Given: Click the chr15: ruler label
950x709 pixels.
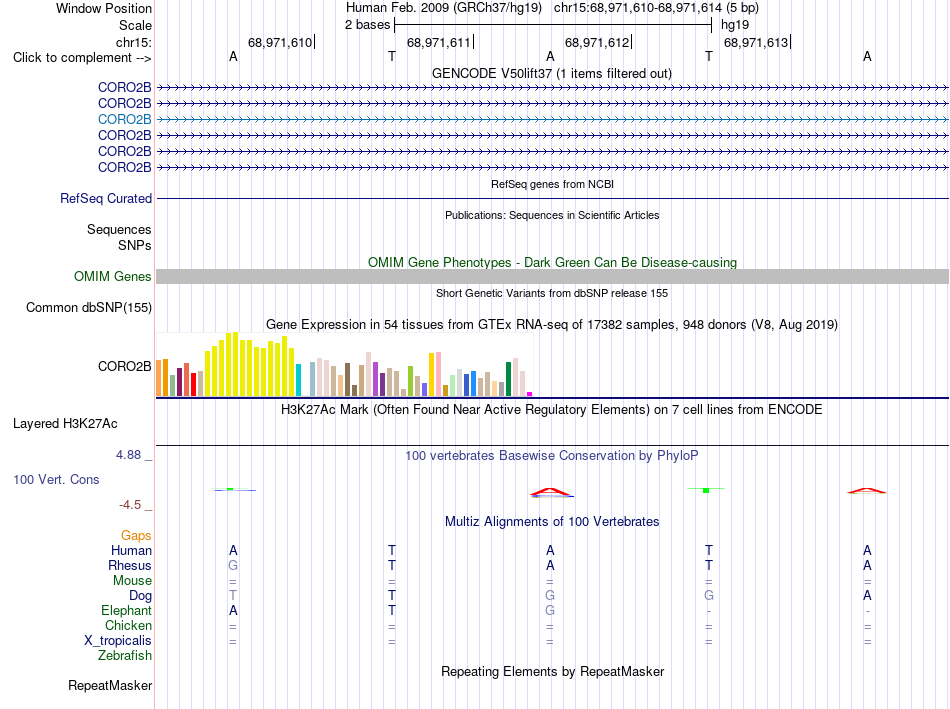Looking at the screenshot, I should pos(133,42).
